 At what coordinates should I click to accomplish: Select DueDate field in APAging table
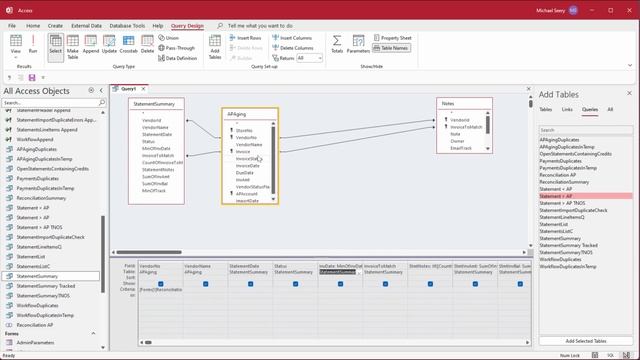click(244, 173)
